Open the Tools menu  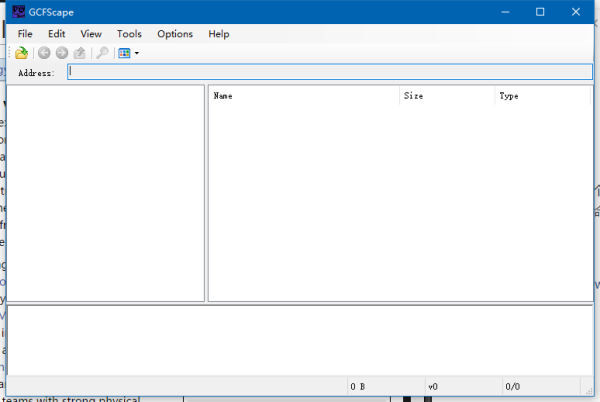pos(129,34)
